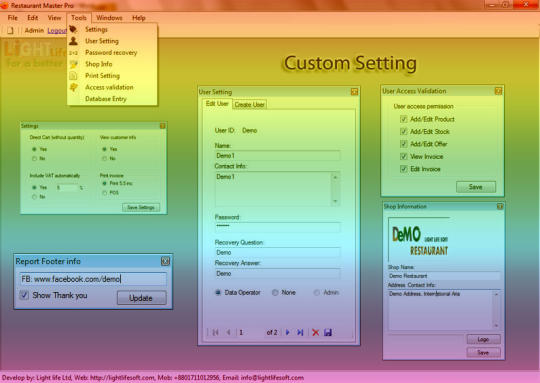This screenshot has width=540, height=383.
Task: Save user with floppy disk icon
Action: (328, 332)
